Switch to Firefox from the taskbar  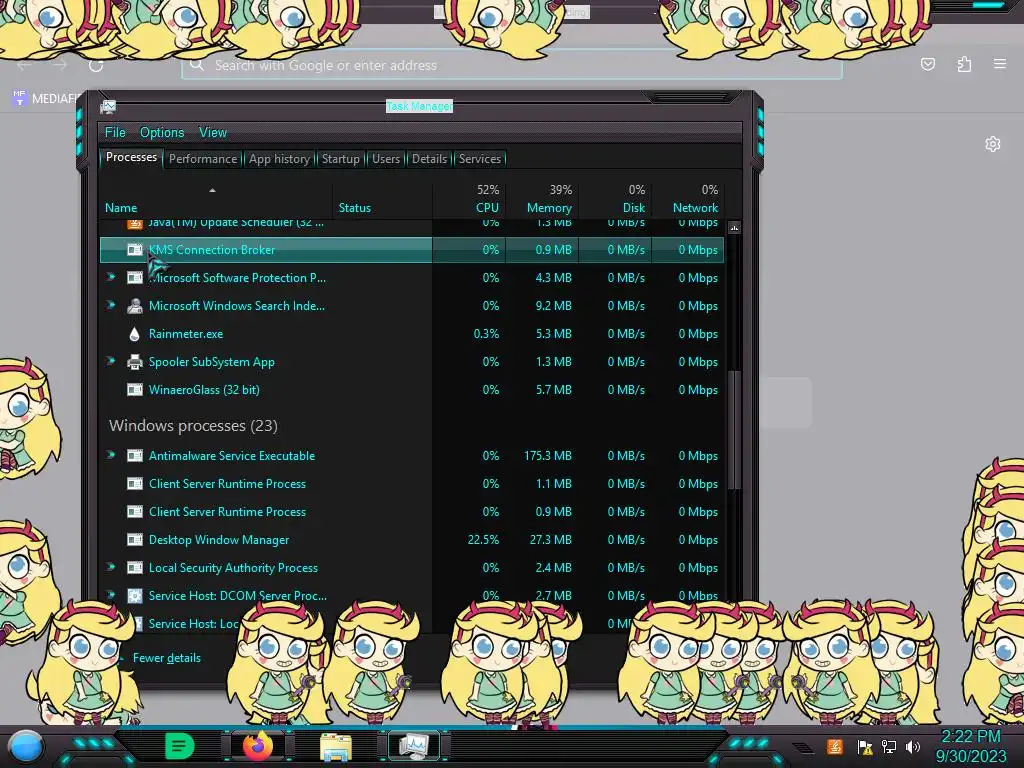[258, 746]
